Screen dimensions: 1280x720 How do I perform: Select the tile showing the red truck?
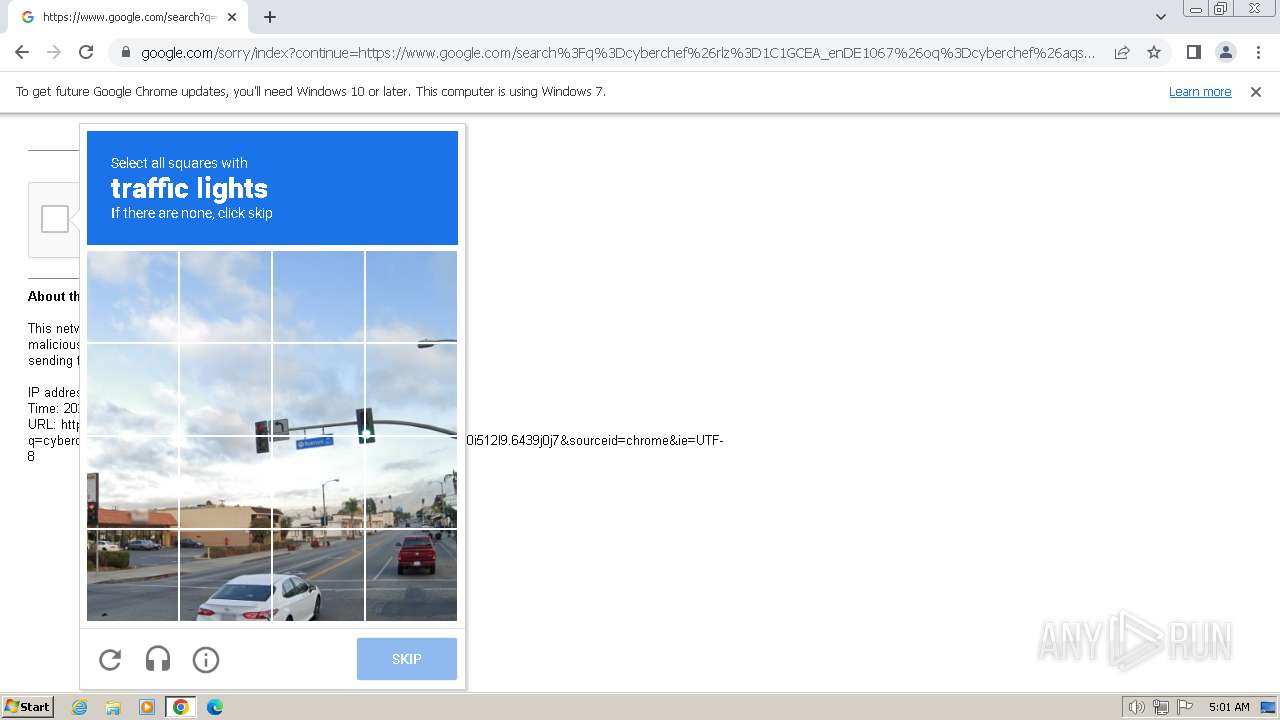click(x=411, y=575)
